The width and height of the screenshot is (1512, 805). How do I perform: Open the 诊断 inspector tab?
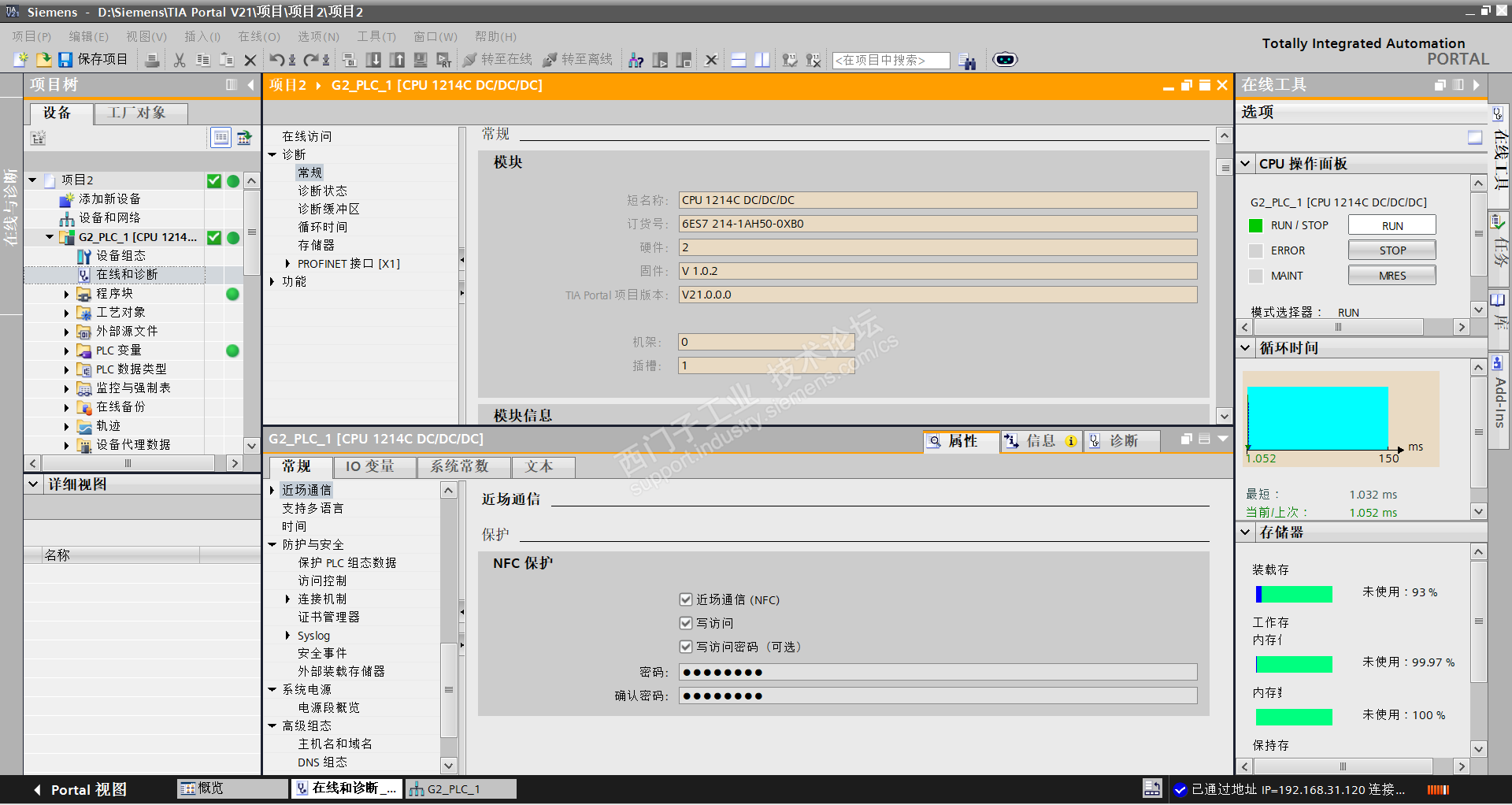(x=1124, y=441)
